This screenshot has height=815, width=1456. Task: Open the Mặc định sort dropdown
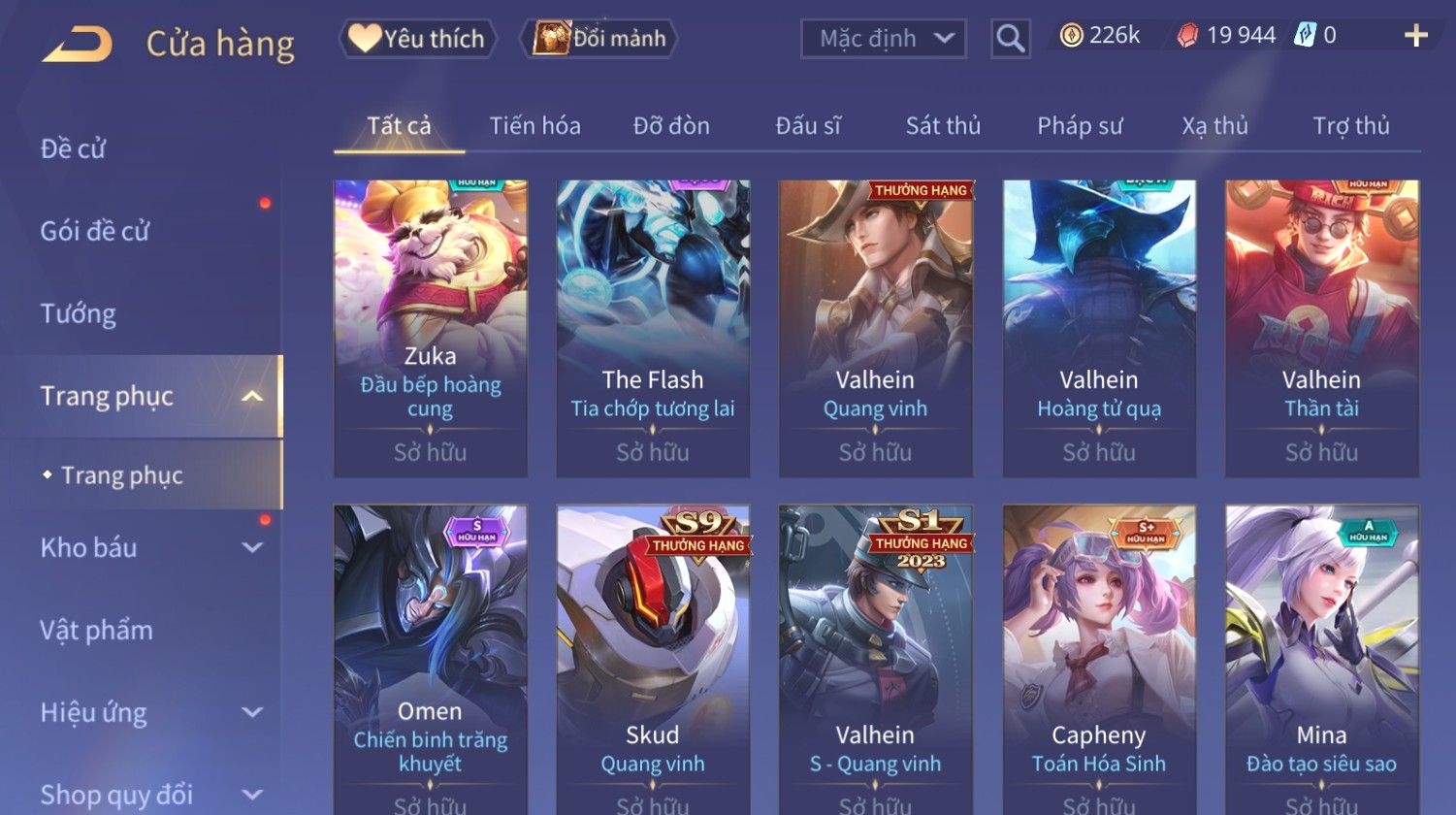click(x=883, y=39)
